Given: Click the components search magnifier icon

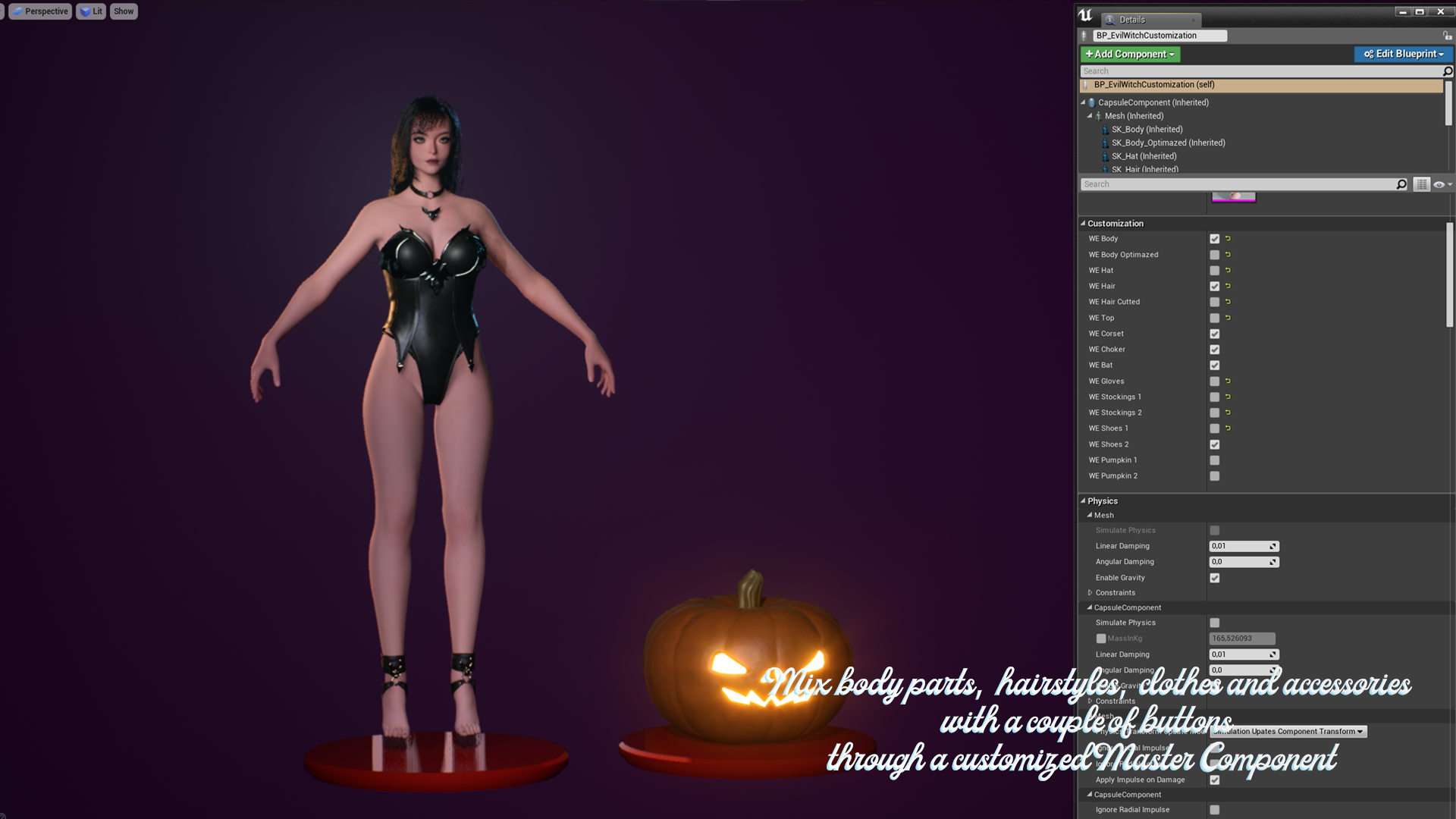Looking at the screenshot, I should (x=1447, y=71).
